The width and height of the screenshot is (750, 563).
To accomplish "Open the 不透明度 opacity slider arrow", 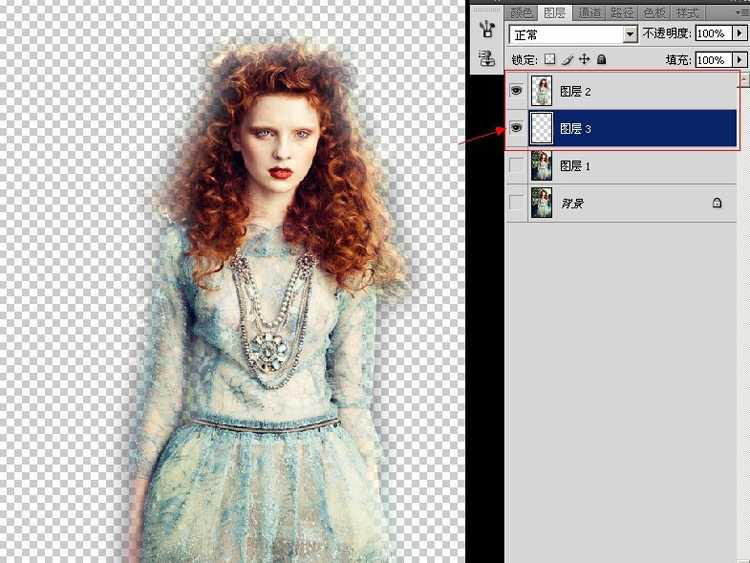I will (739, 33).
